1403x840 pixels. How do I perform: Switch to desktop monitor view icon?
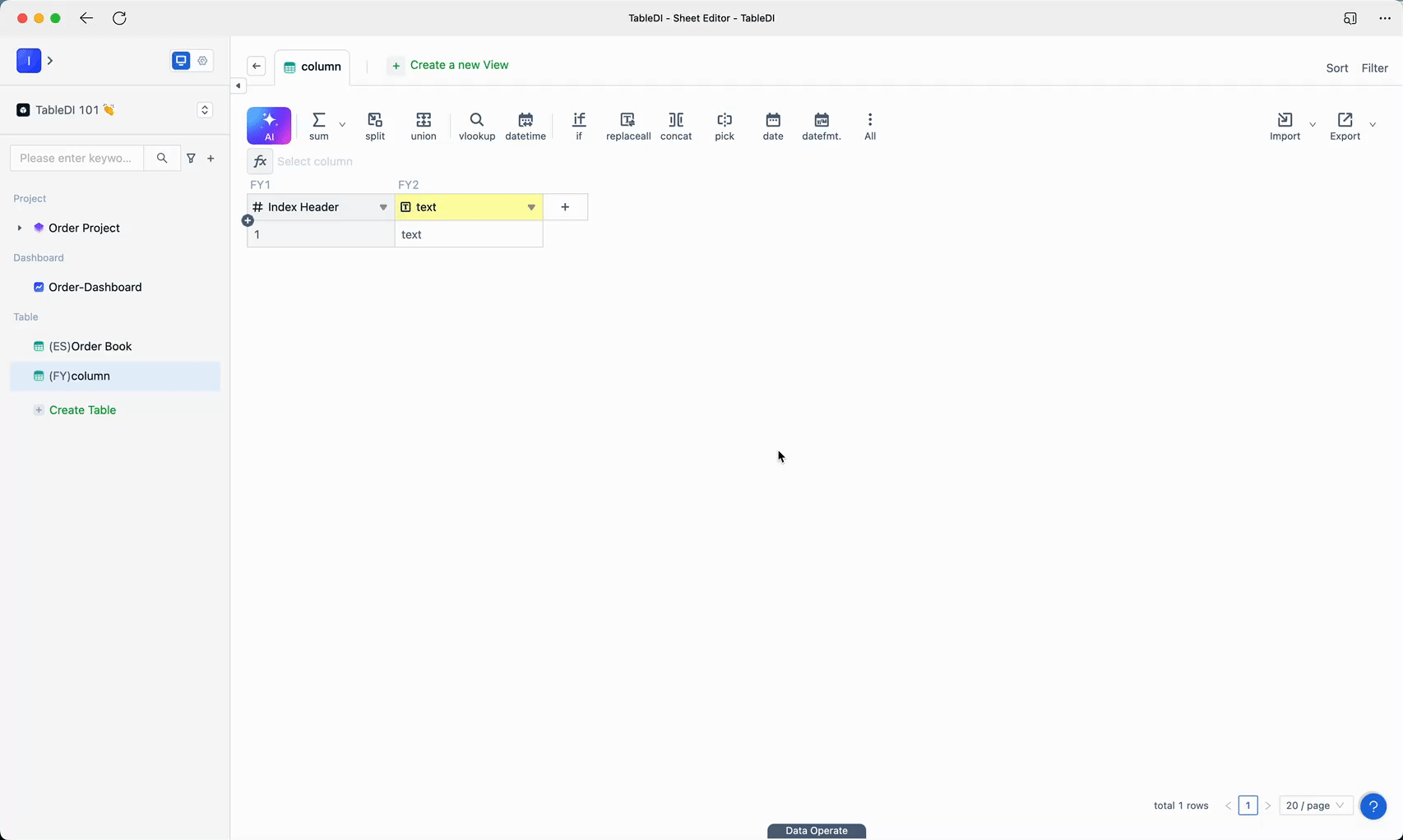coord(181,60)
